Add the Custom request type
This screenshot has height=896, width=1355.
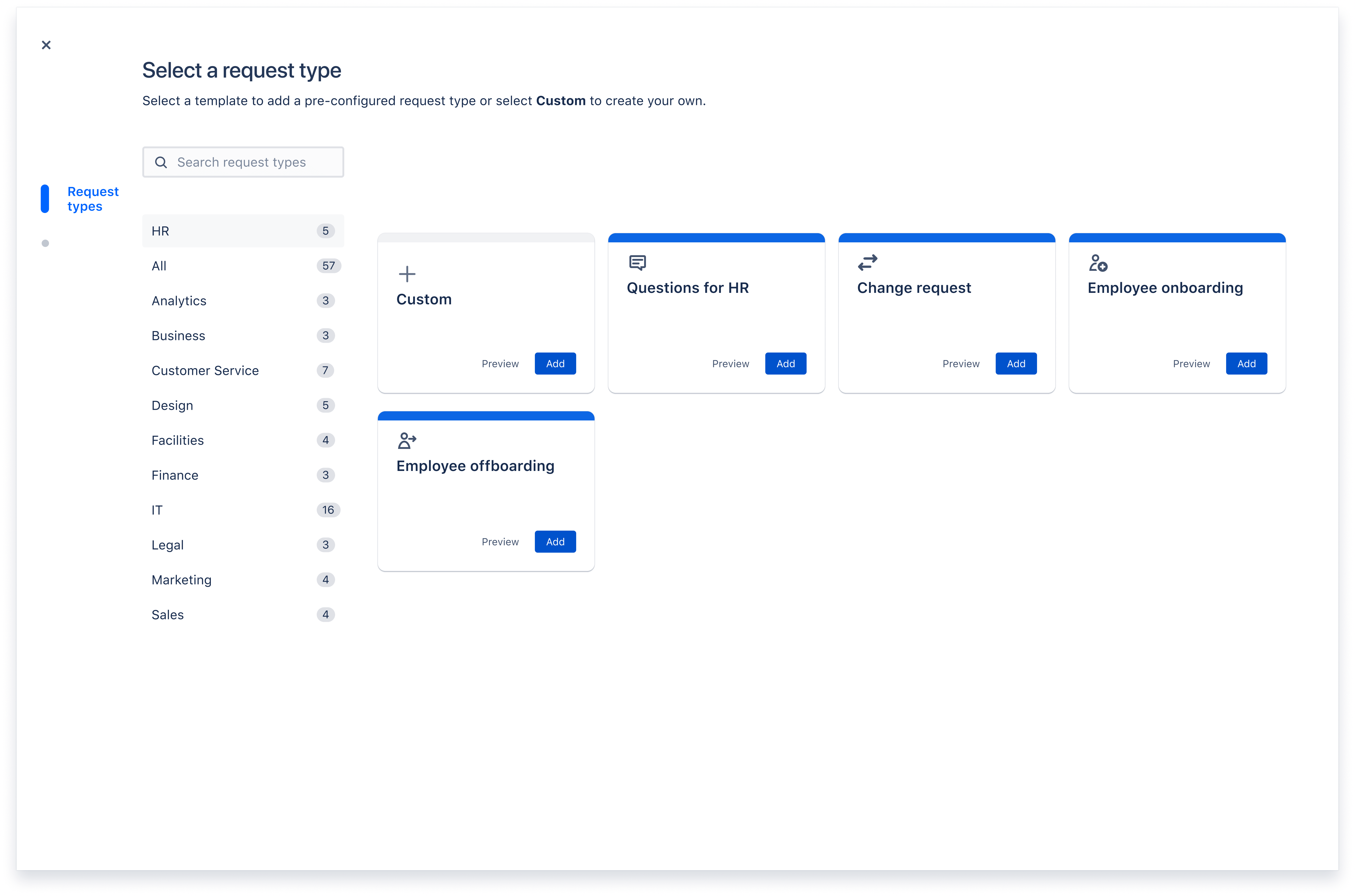[555, 364]
